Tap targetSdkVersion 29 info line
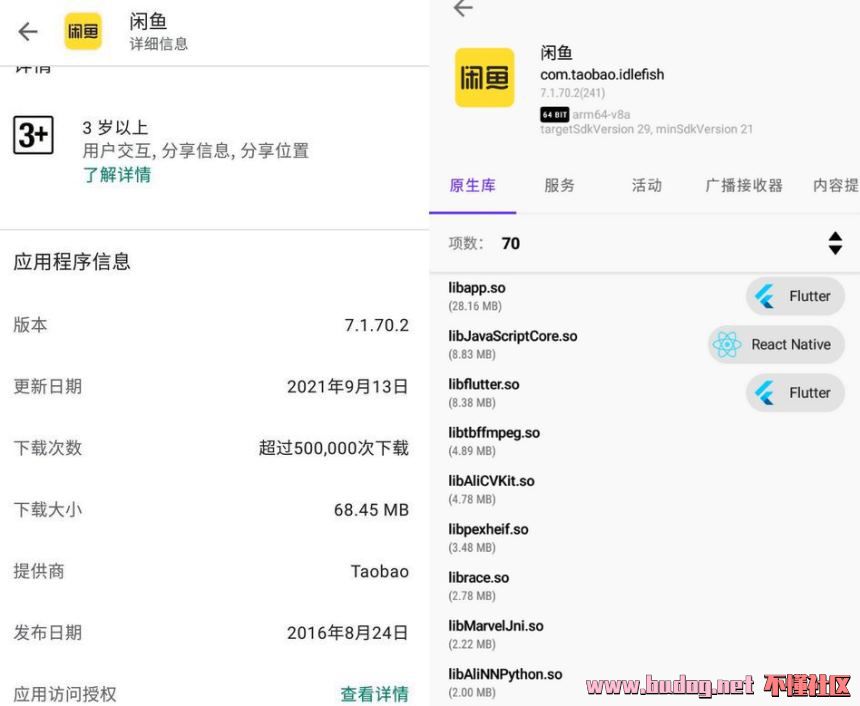Viewport: 860px width, 706px height. pos(647,129)
